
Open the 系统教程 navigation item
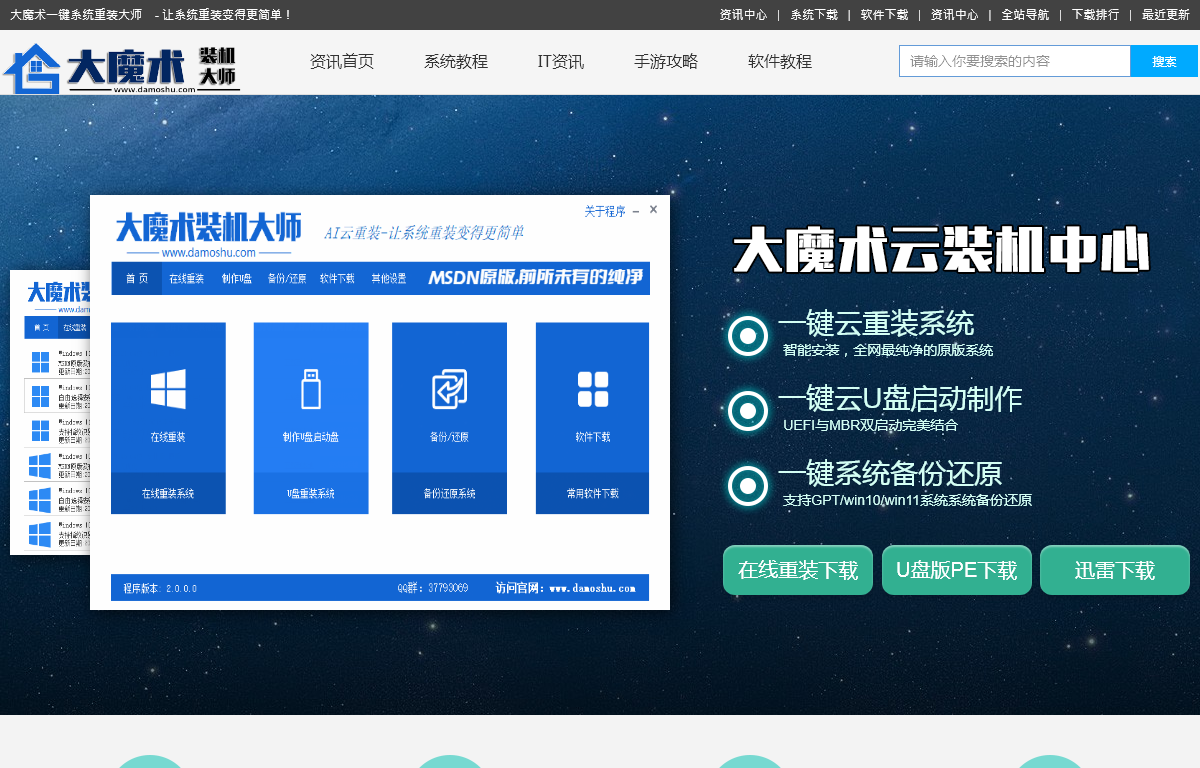456,62
